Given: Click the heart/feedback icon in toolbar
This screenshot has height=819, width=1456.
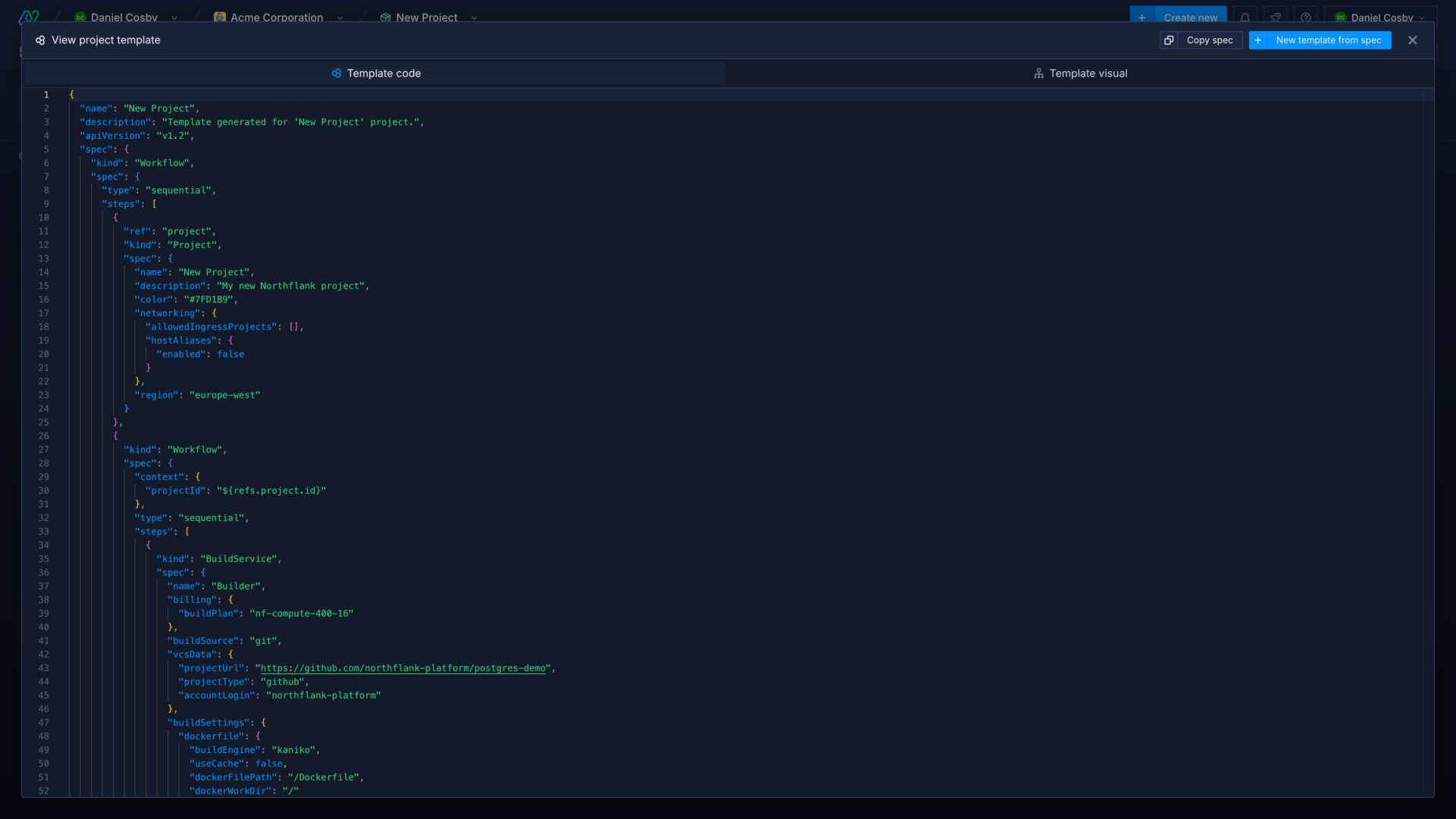Looking at the screenshot, I should [1276, 17].
